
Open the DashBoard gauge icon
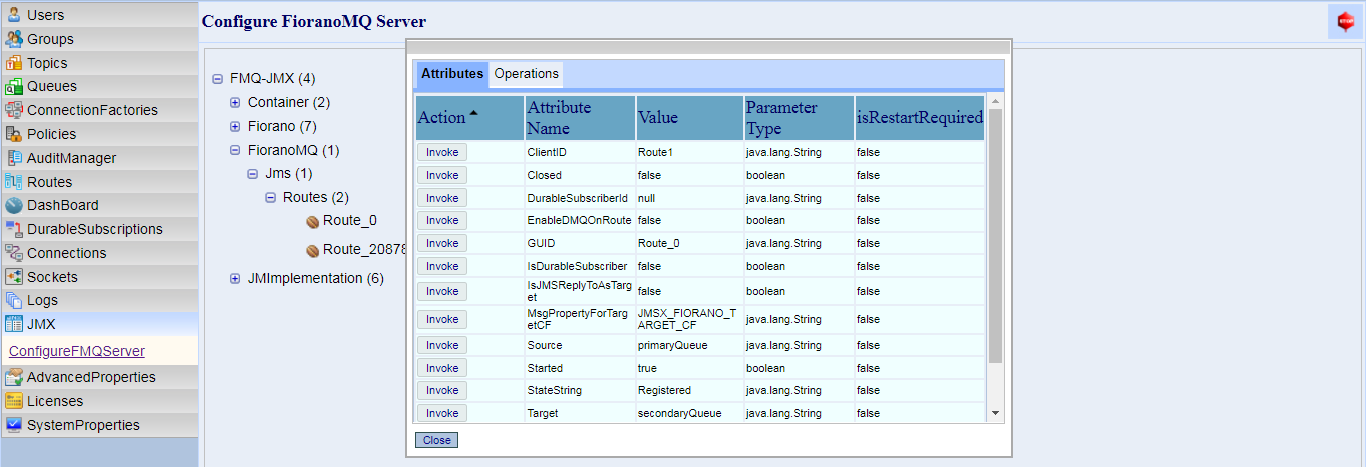click(x=14, y=205)
